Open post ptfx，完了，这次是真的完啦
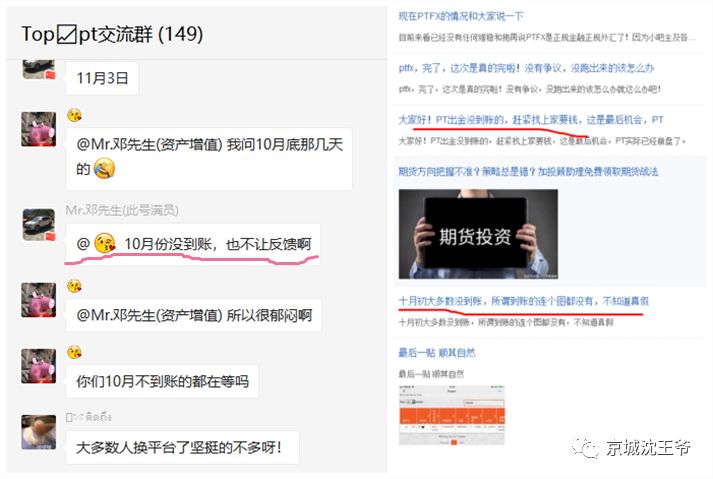The image size is (713, 479). point(526,68)
